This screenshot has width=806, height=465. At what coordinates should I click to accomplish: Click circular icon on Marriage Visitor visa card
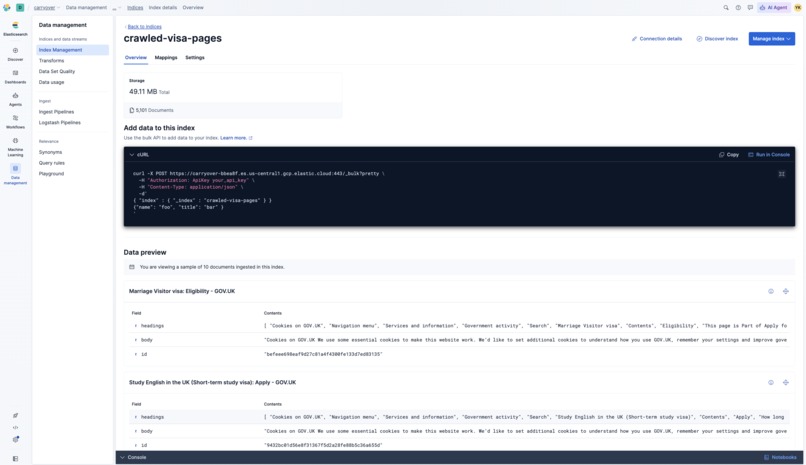(771, 291)
